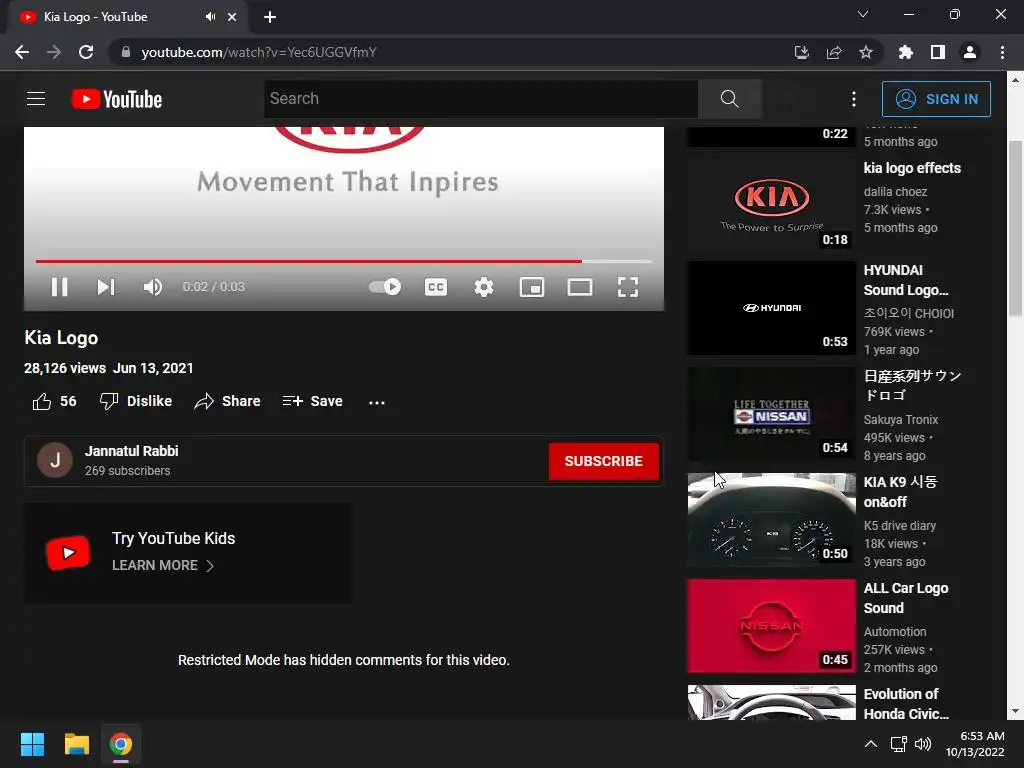Open the 6:53 AM clock calendar

click(x=975, y=744)
